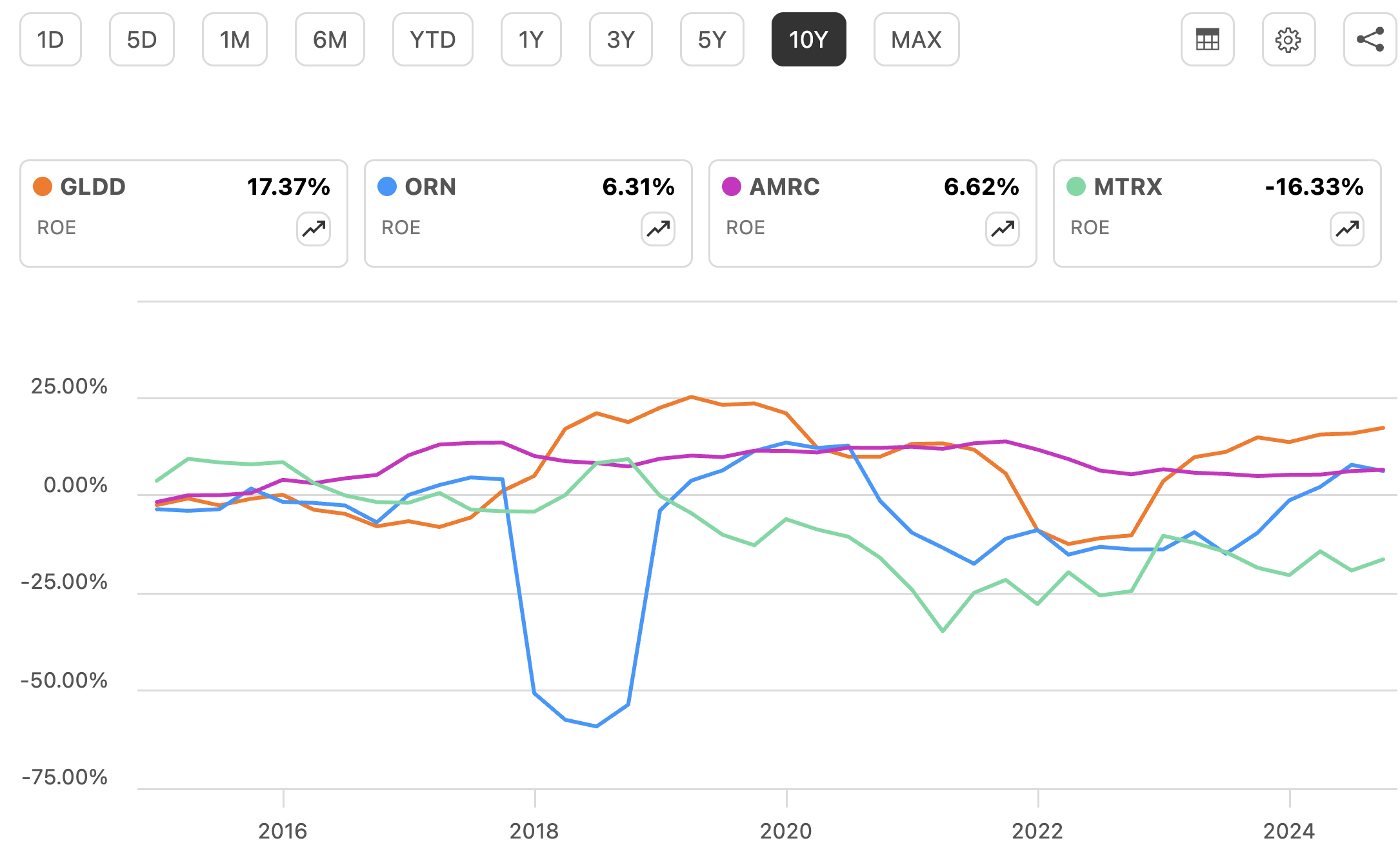Screen dimensions: 1400x854
Task: Open the ORN trend chart icon
Action: point(658,229)
